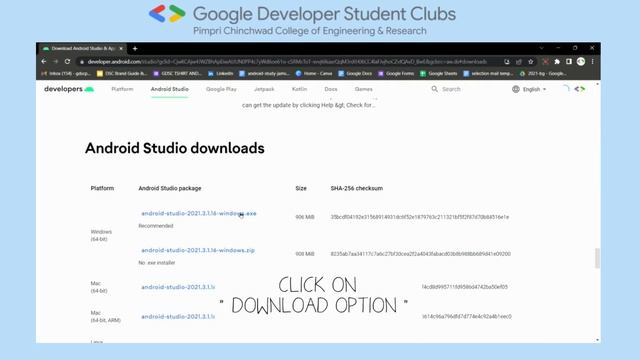Click the share page icon in address bar

(x=519, y=62)
